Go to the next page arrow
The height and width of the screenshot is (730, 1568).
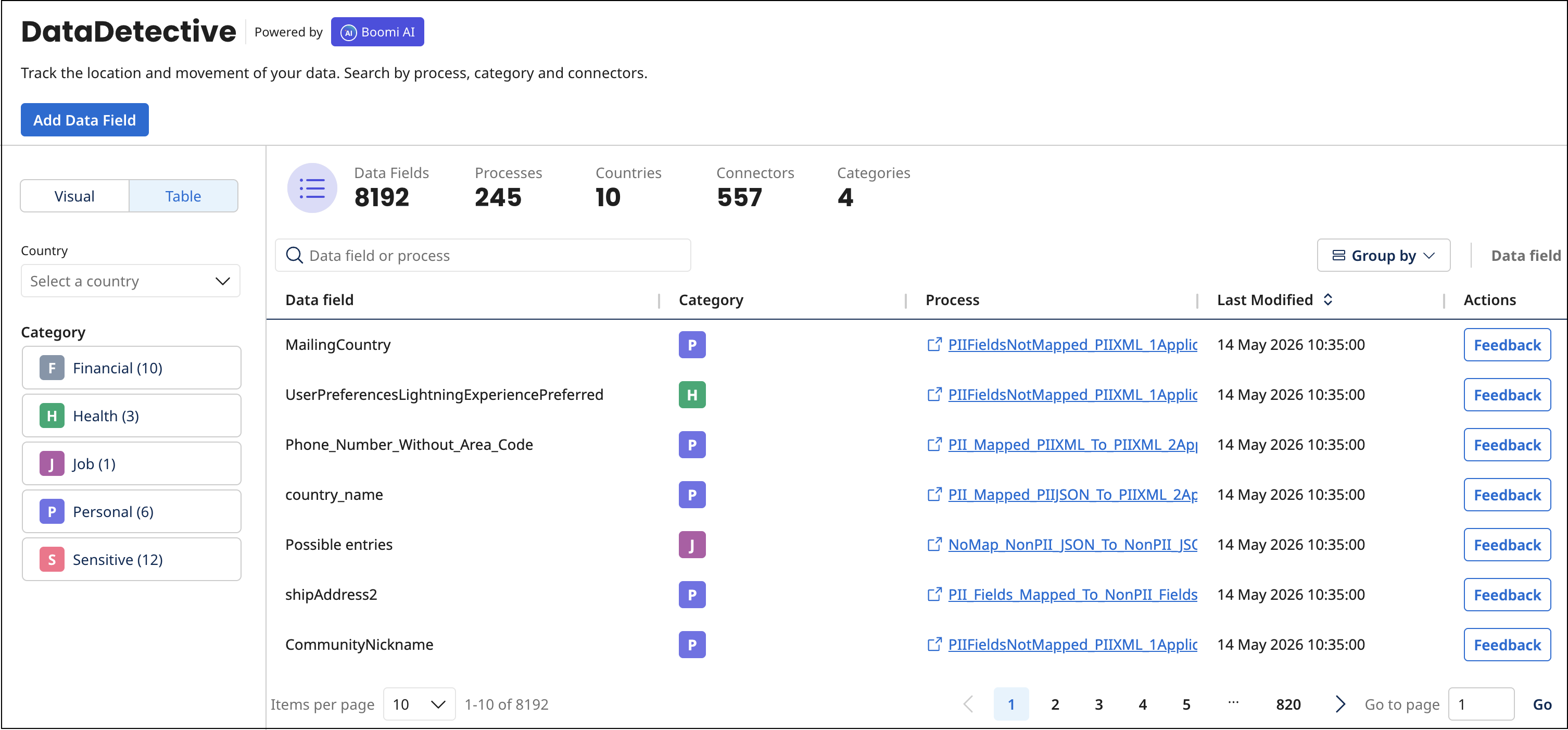point(1340,704)
